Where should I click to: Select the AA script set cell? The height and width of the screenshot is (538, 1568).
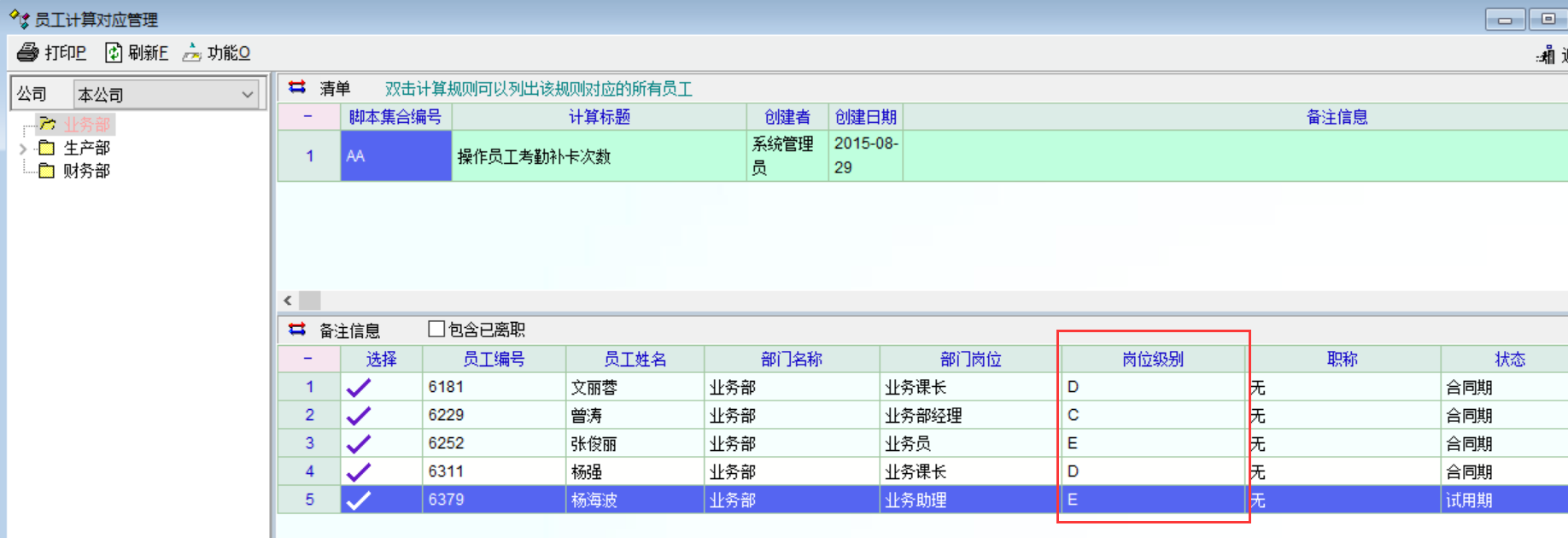pyautogui.click(x=395, y=156)
